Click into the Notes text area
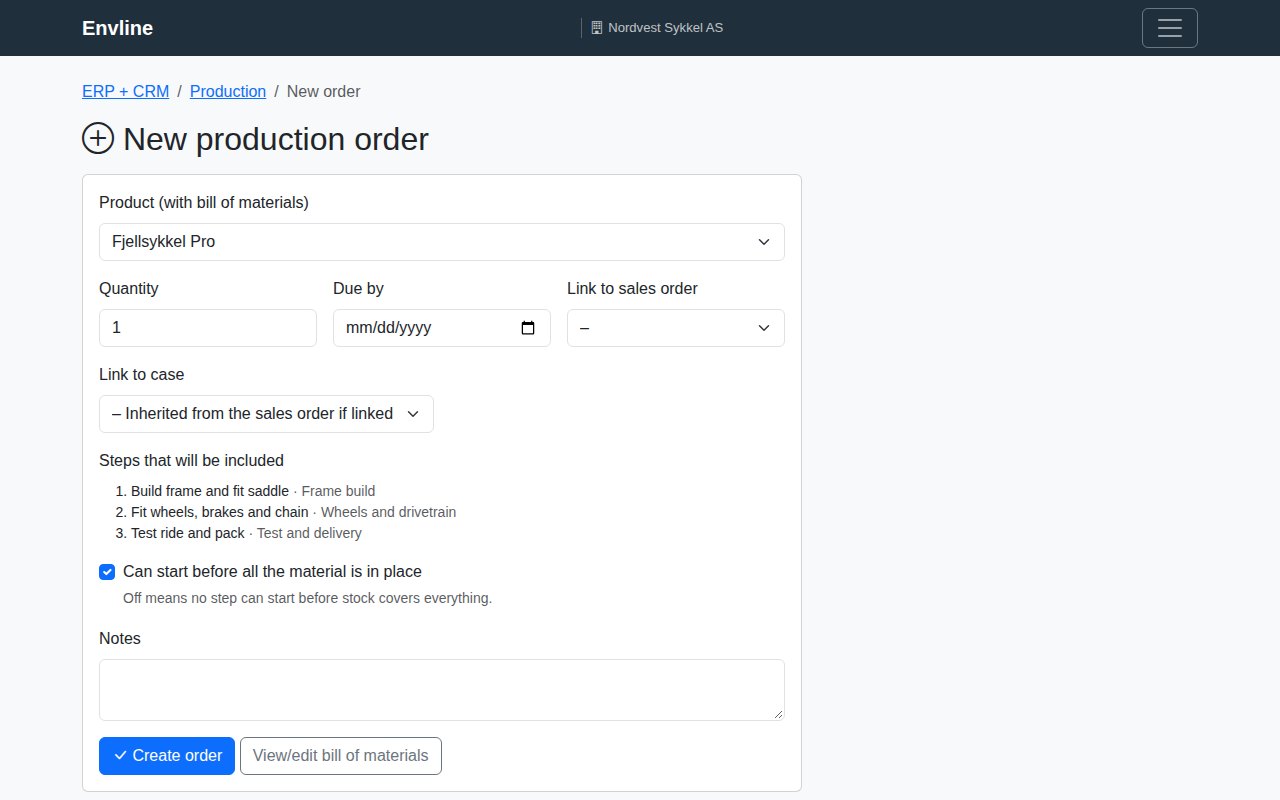 click(x=442, y=690)
